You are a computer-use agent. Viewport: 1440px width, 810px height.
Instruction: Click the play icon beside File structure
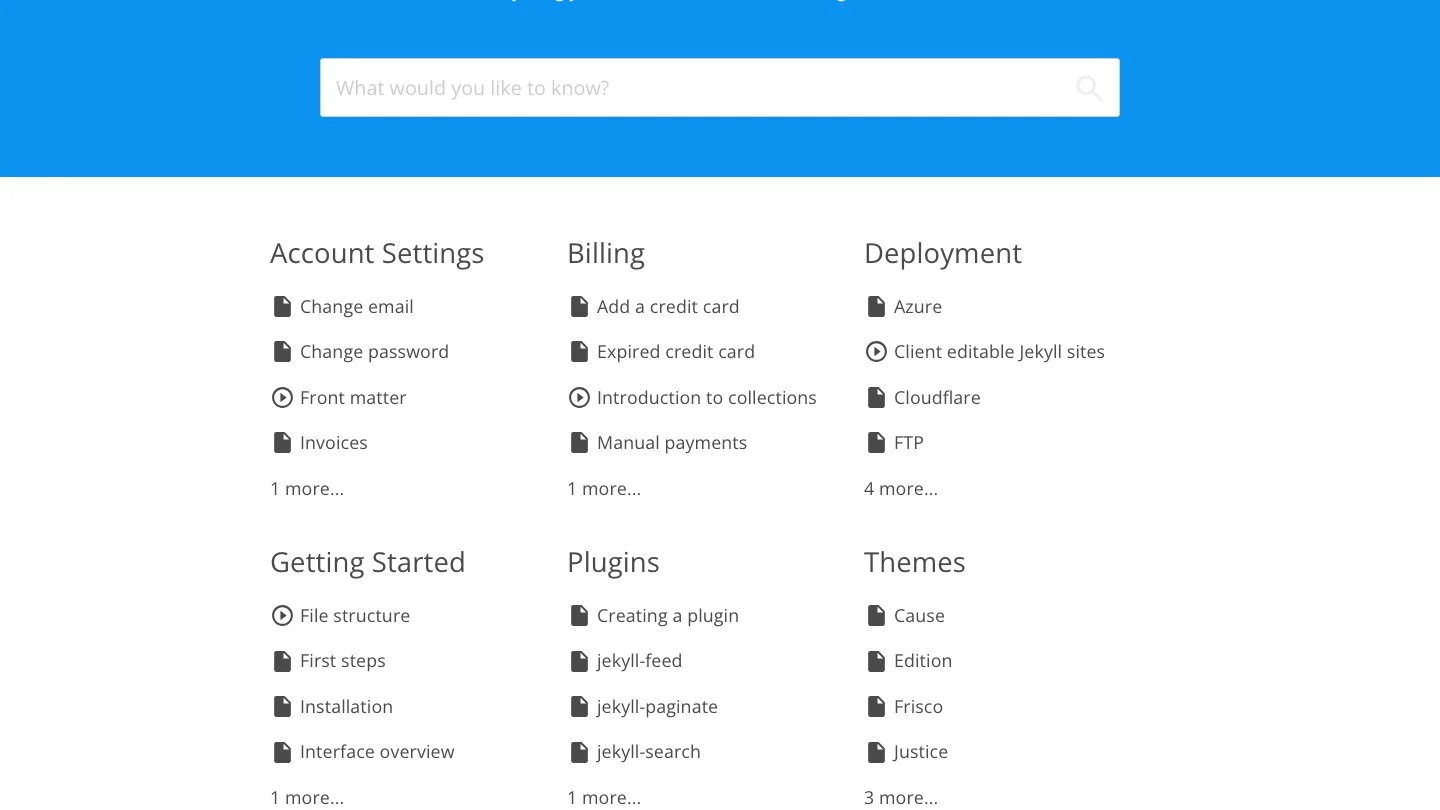282,616
